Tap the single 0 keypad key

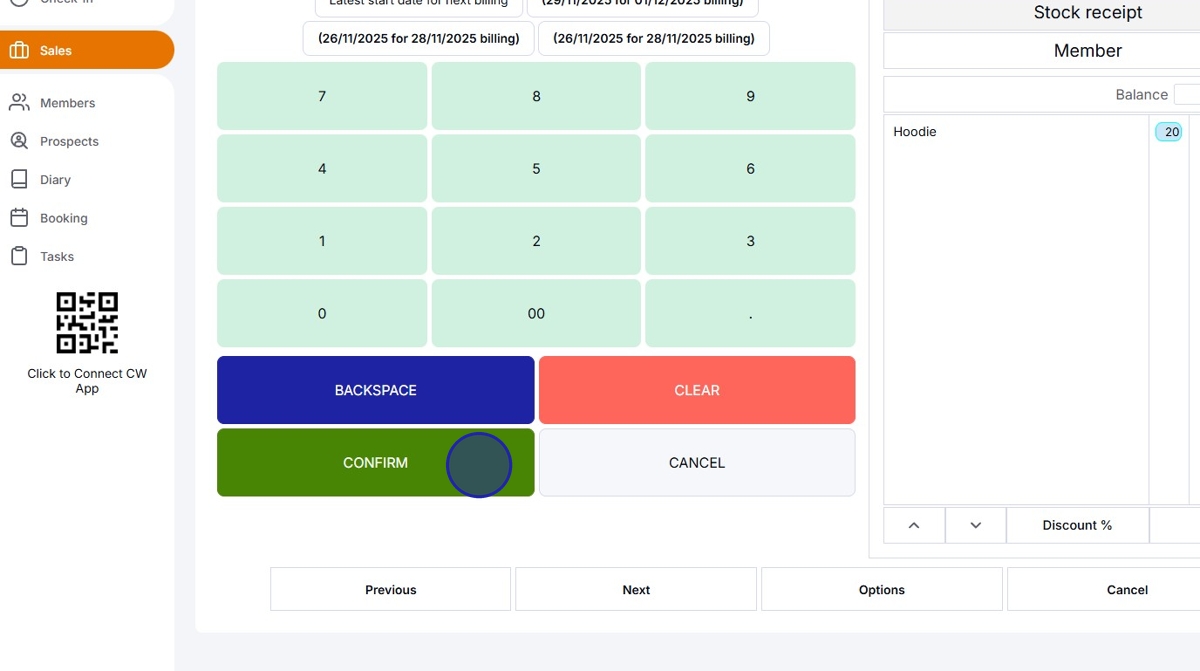point(322,313)
